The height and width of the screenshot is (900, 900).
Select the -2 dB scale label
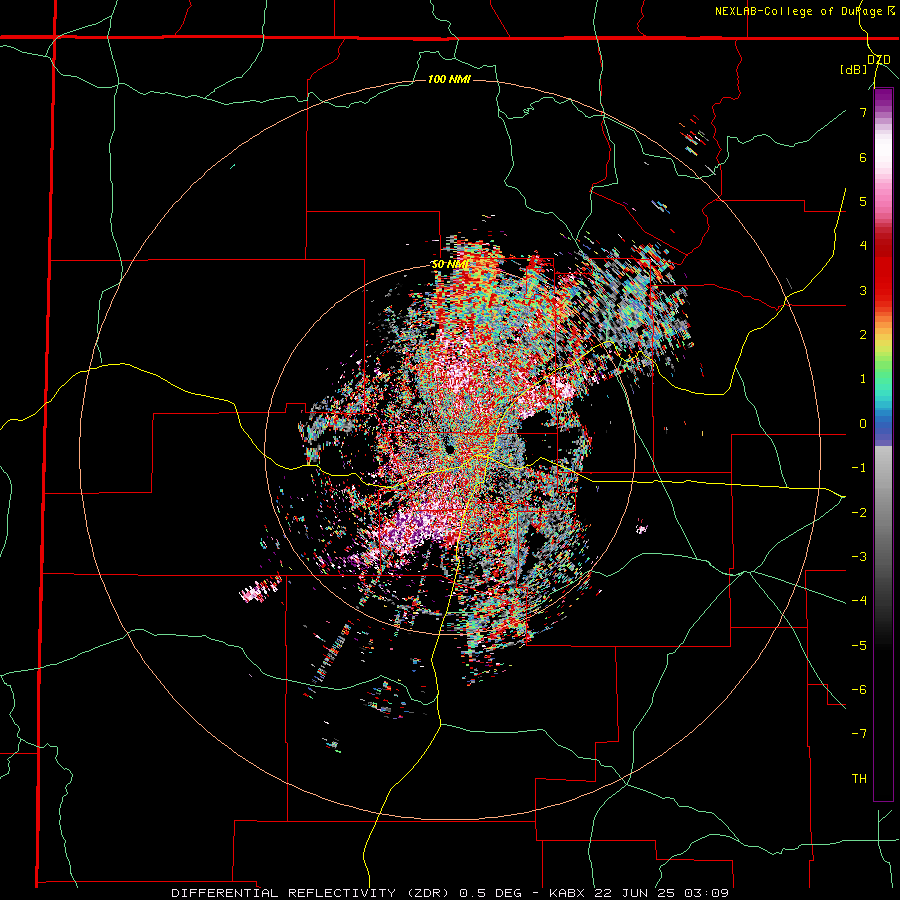(x=859, y=512)
